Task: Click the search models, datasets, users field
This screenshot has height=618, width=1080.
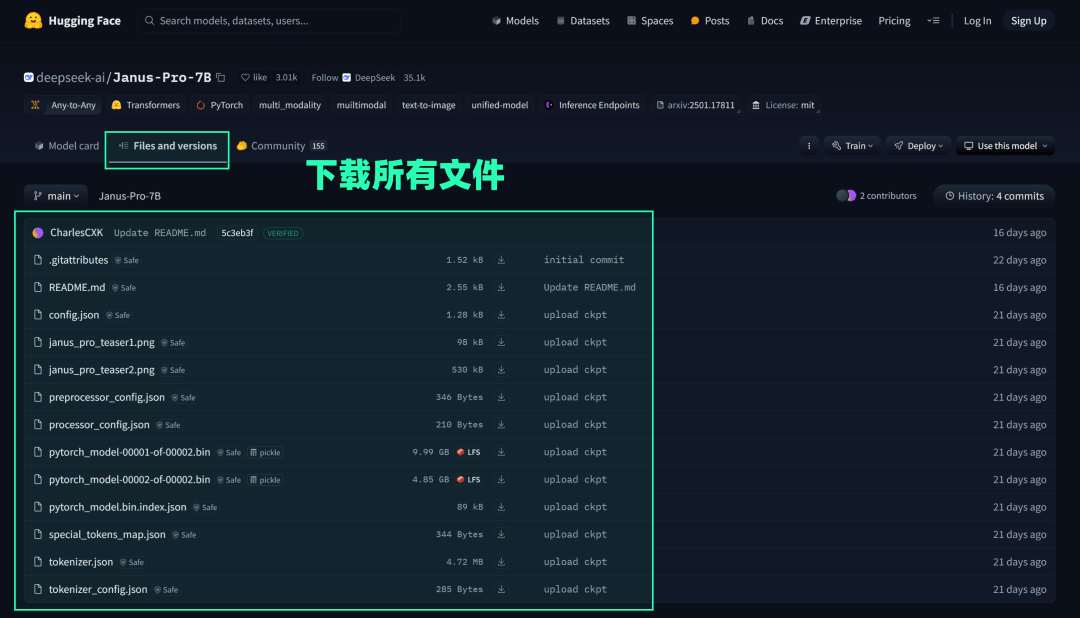Action: (x=269, y=21)
